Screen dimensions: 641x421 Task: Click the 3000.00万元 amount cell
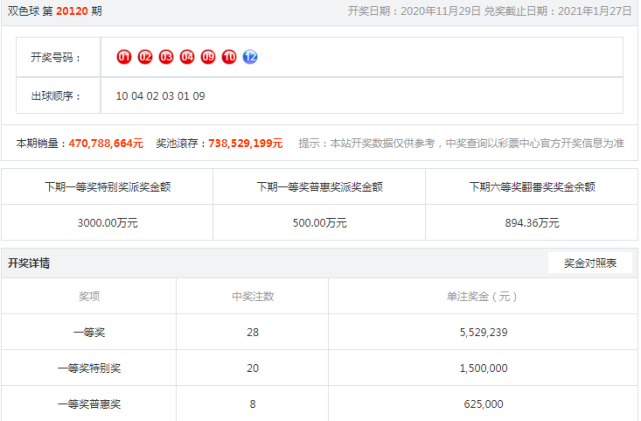[x=108, y=223]
